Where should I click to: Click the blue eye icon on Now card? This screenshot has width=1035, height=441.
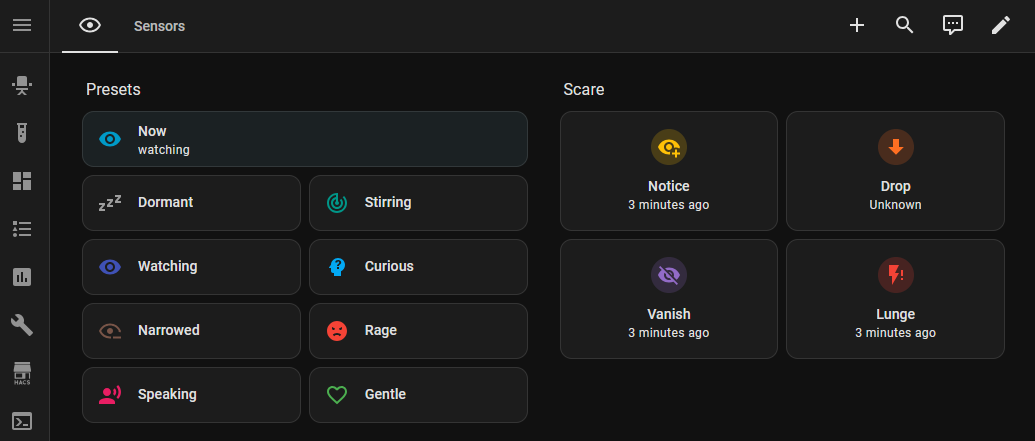(x=110, y=139)
